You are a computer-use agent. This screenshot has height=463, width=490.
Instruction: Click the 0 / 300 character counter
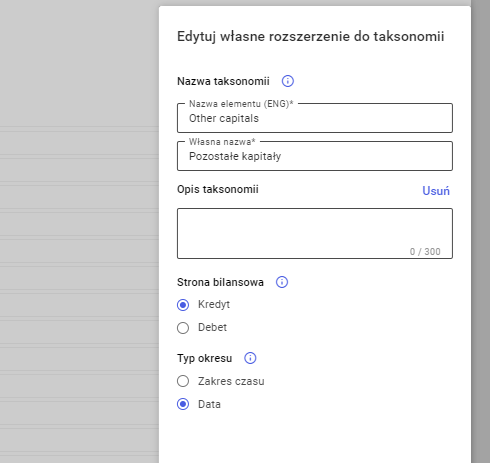click(425, 252)
